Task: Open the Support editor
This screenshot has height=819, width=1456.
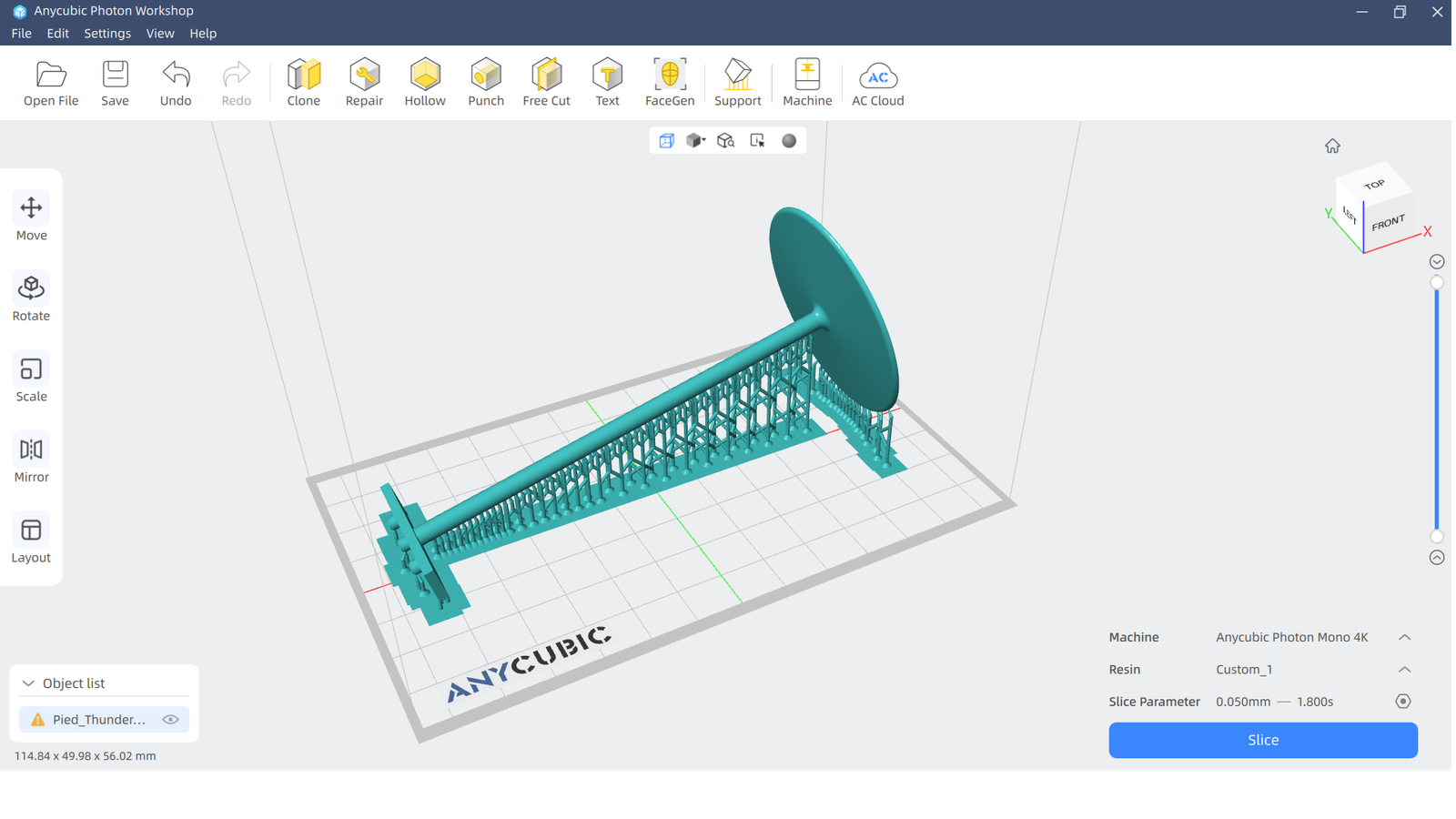Action: (738, 83)
